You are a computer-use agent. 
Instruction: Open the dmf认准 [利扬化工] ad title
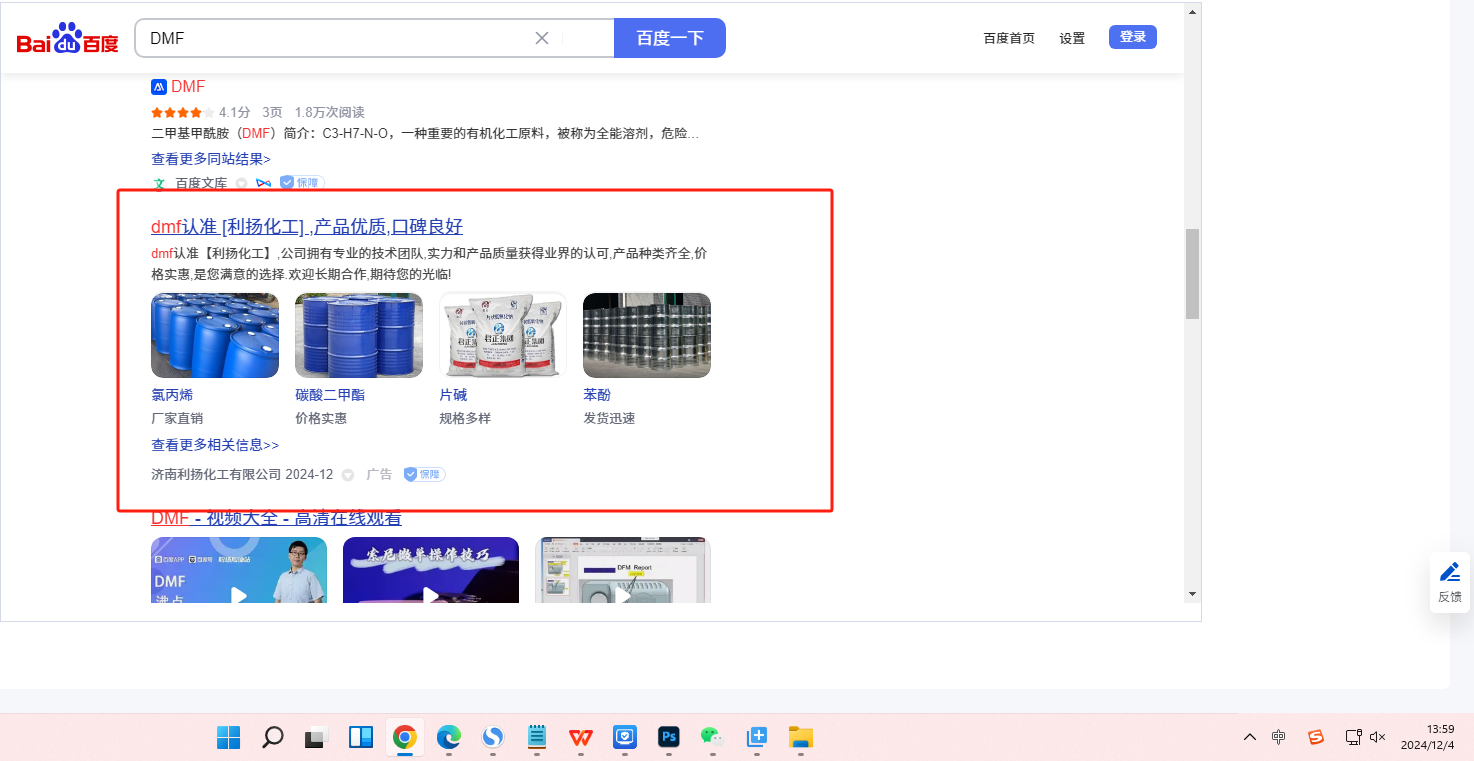[x=307, y=227]
